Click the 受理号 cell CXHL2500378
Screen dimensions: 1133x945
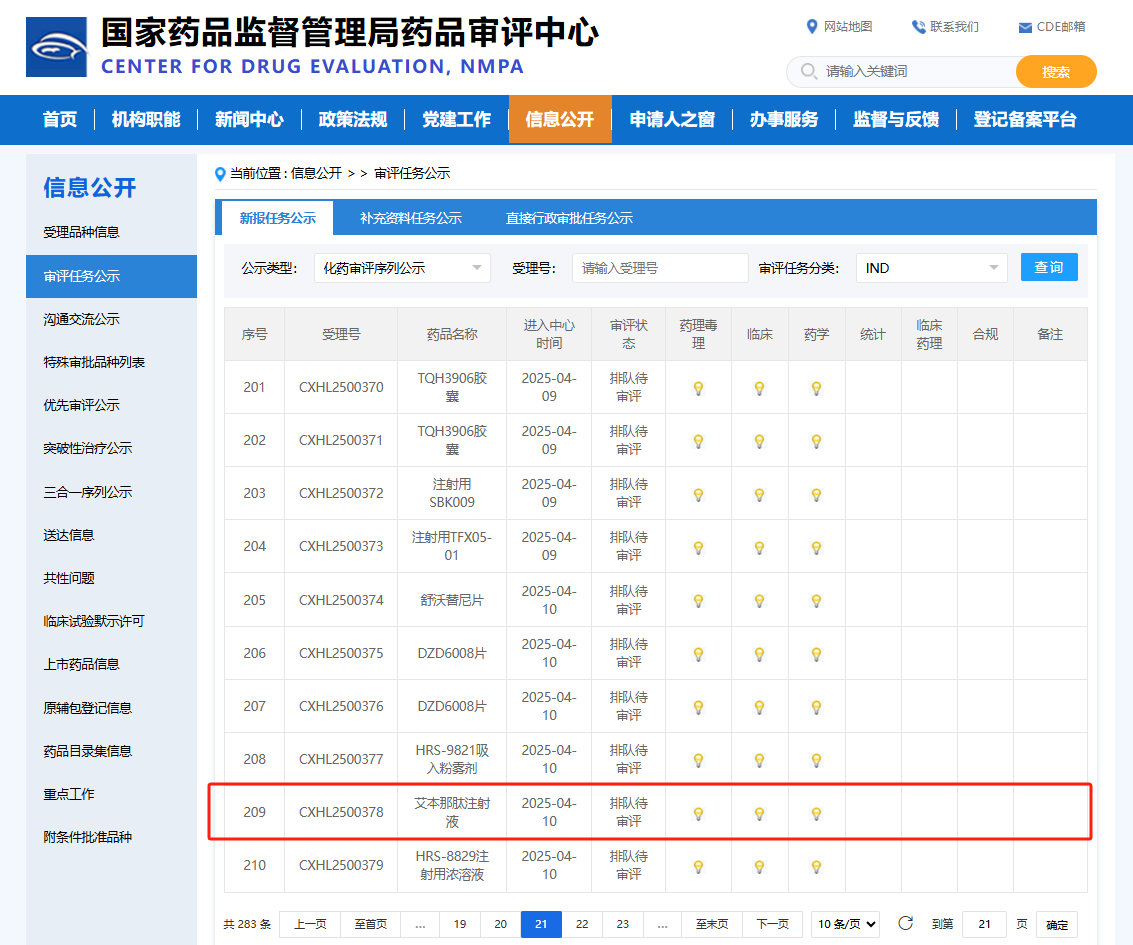341,812
